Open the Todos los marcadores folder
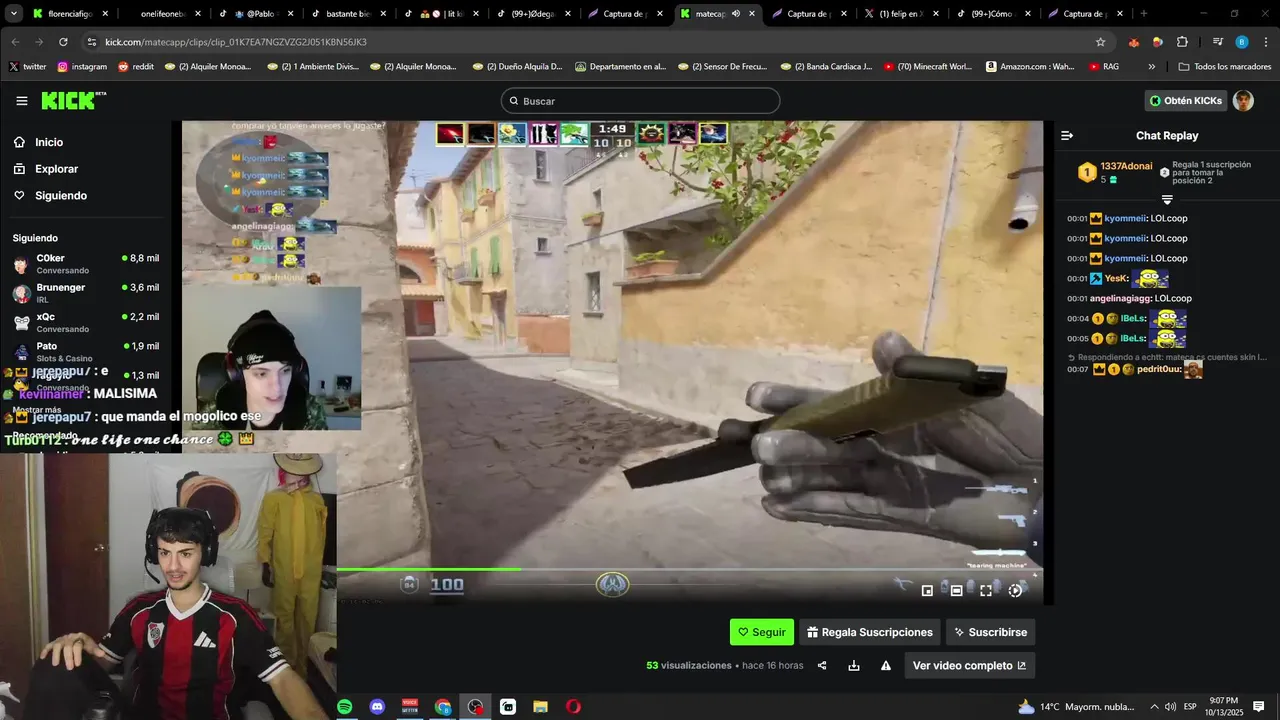This screenshot has height=720, width=1280. click(x=1225, y=66)
